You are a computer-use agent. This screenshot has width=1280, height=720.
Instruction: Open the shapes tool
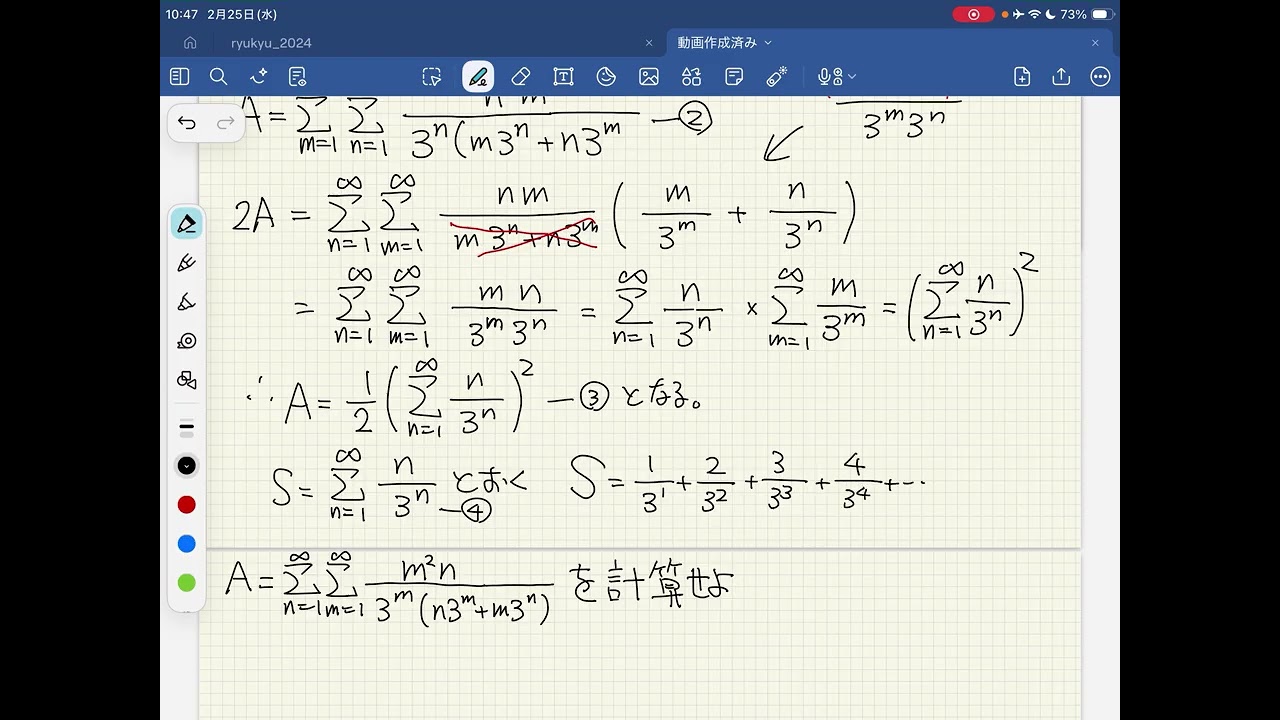tap(606, 77)
